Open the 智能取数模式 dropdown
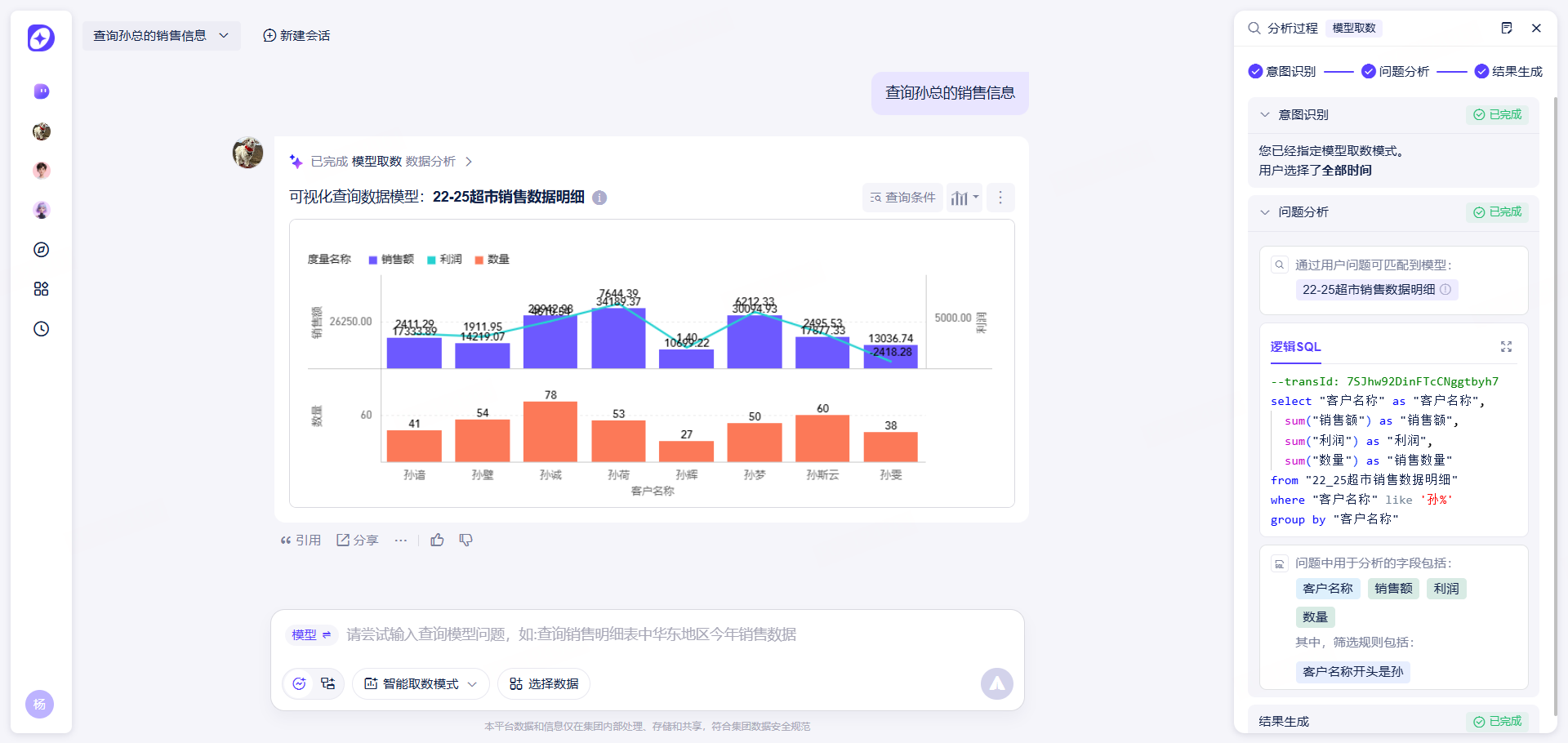The width and height of the screenshot is (1568, 743). pyautogui.click(x=421, y=684)
